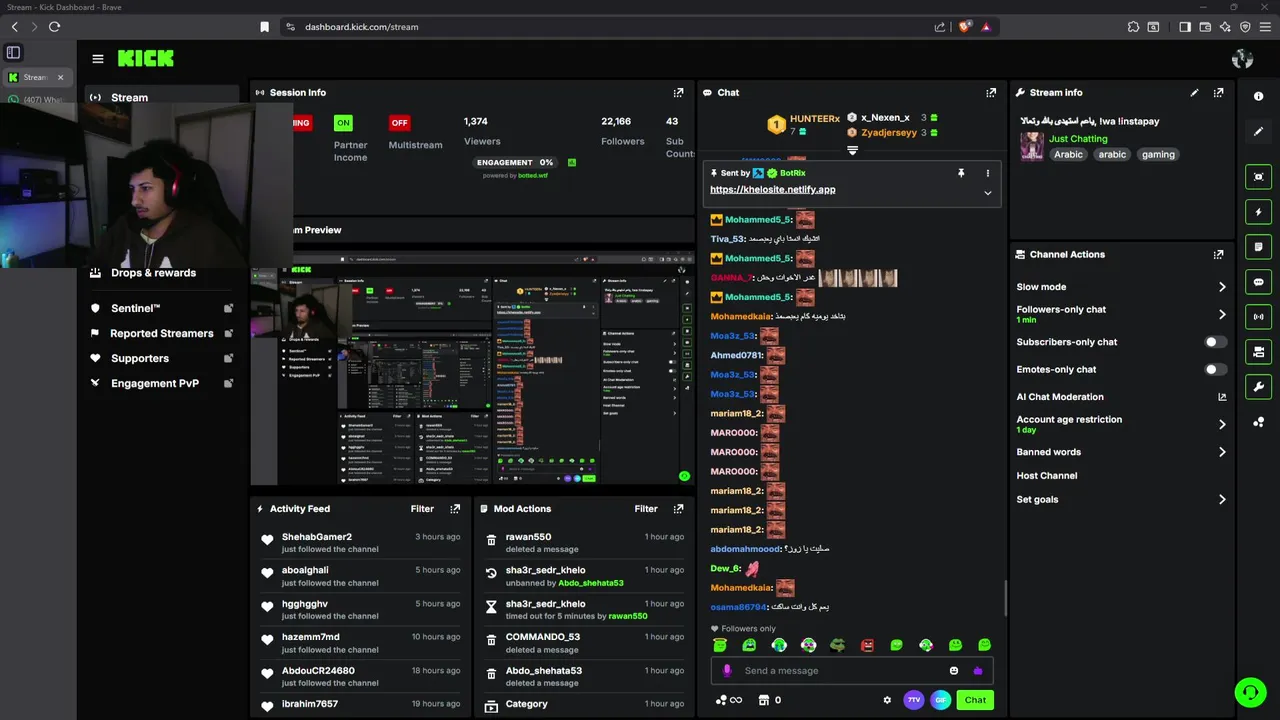Open the pinned message options menu

988,173
